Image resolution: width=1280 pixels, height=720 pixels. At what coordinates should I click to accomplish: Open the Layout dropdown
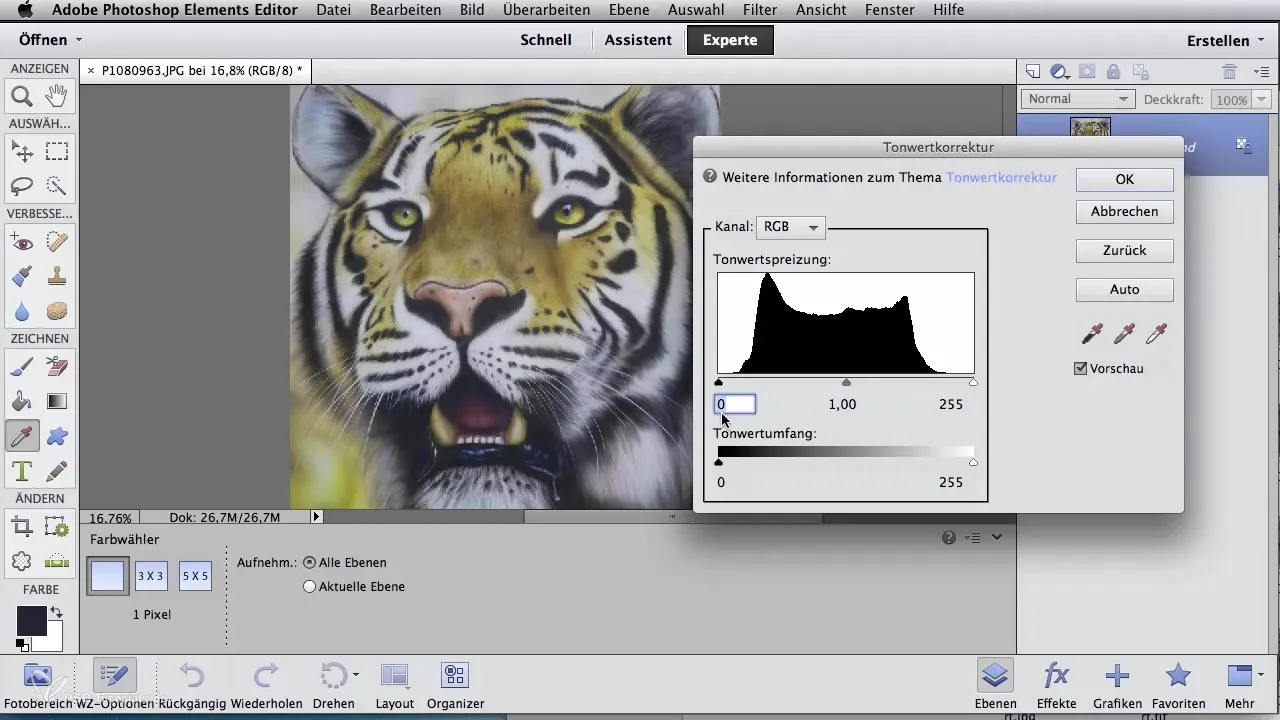(395, 684)
